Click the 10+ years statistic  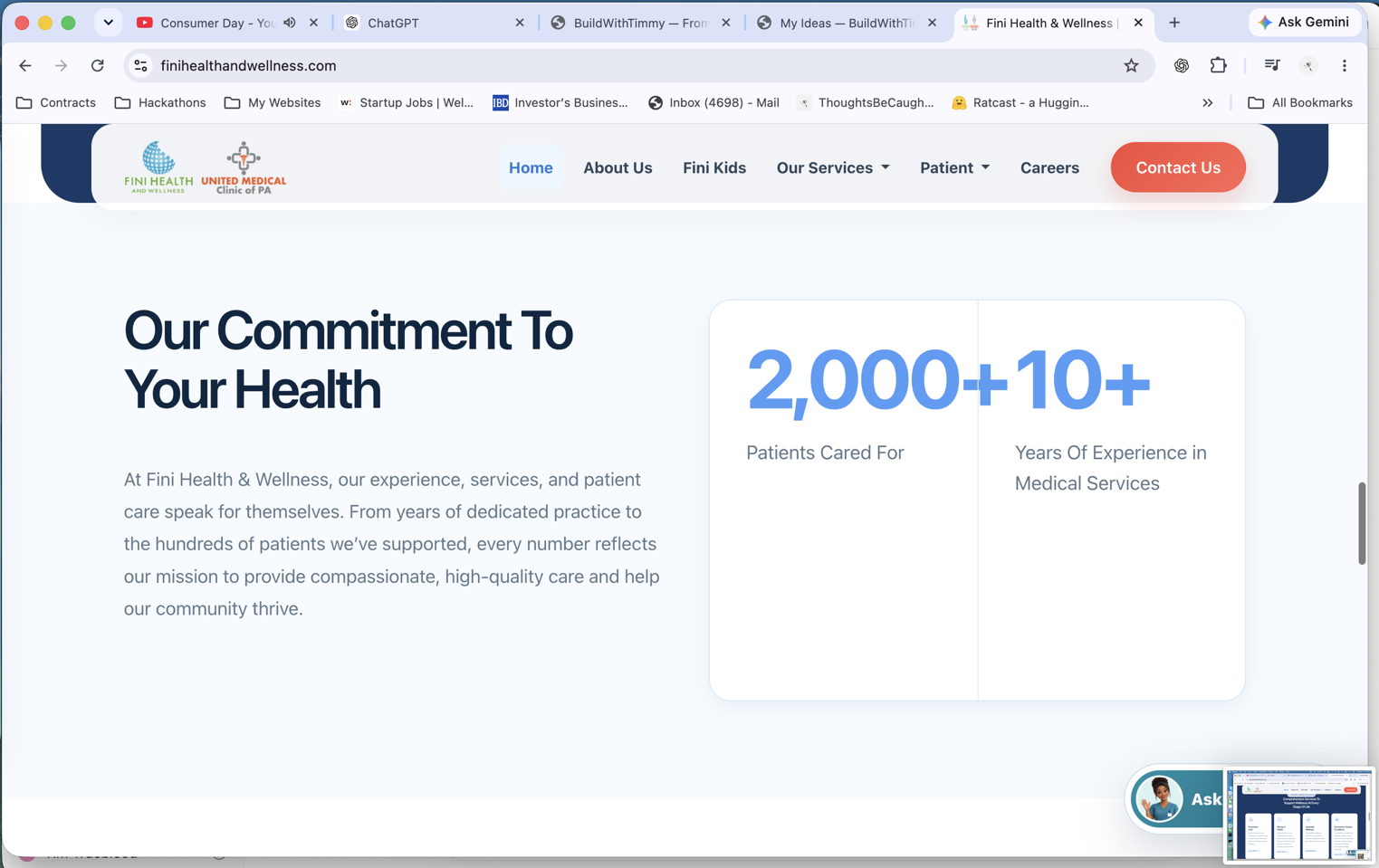pyautogui.click(x=1082, y=381)
